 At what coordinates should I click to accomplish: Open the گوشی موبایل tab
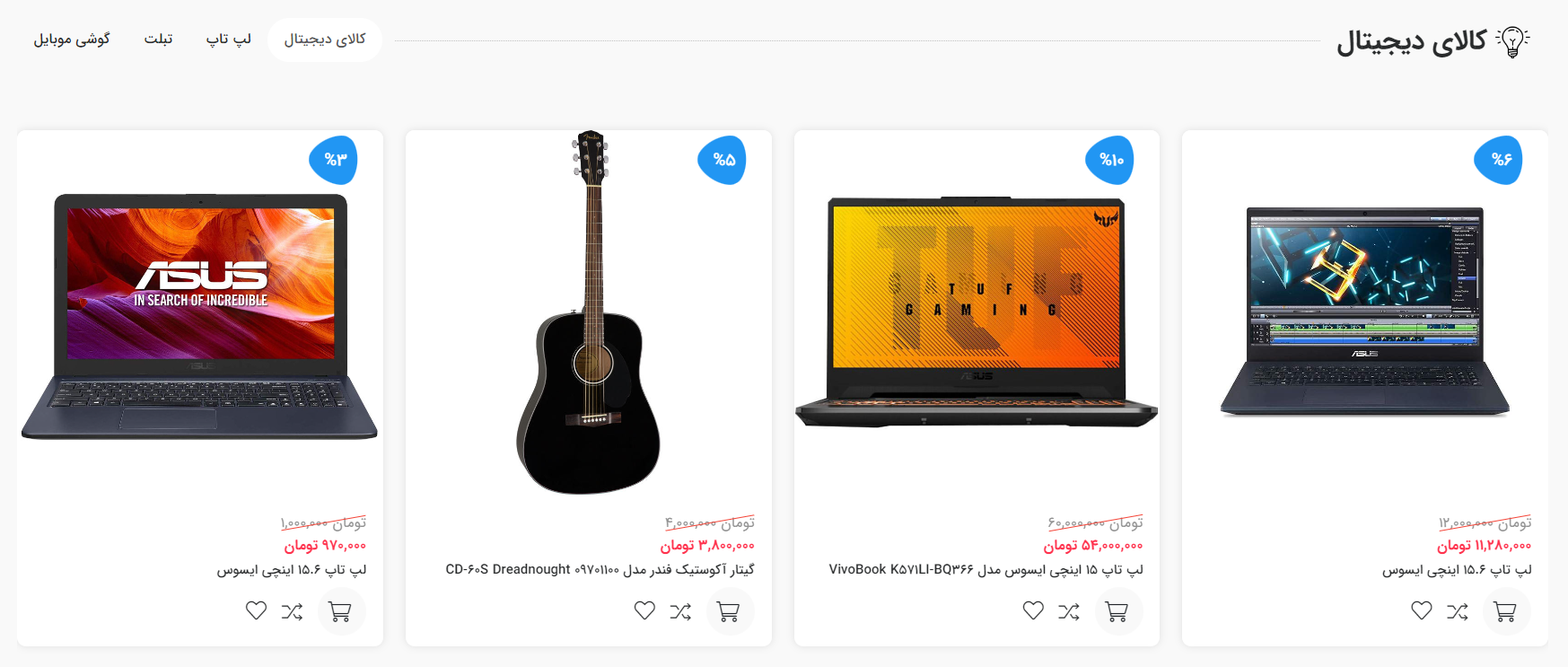pos(72,39)
